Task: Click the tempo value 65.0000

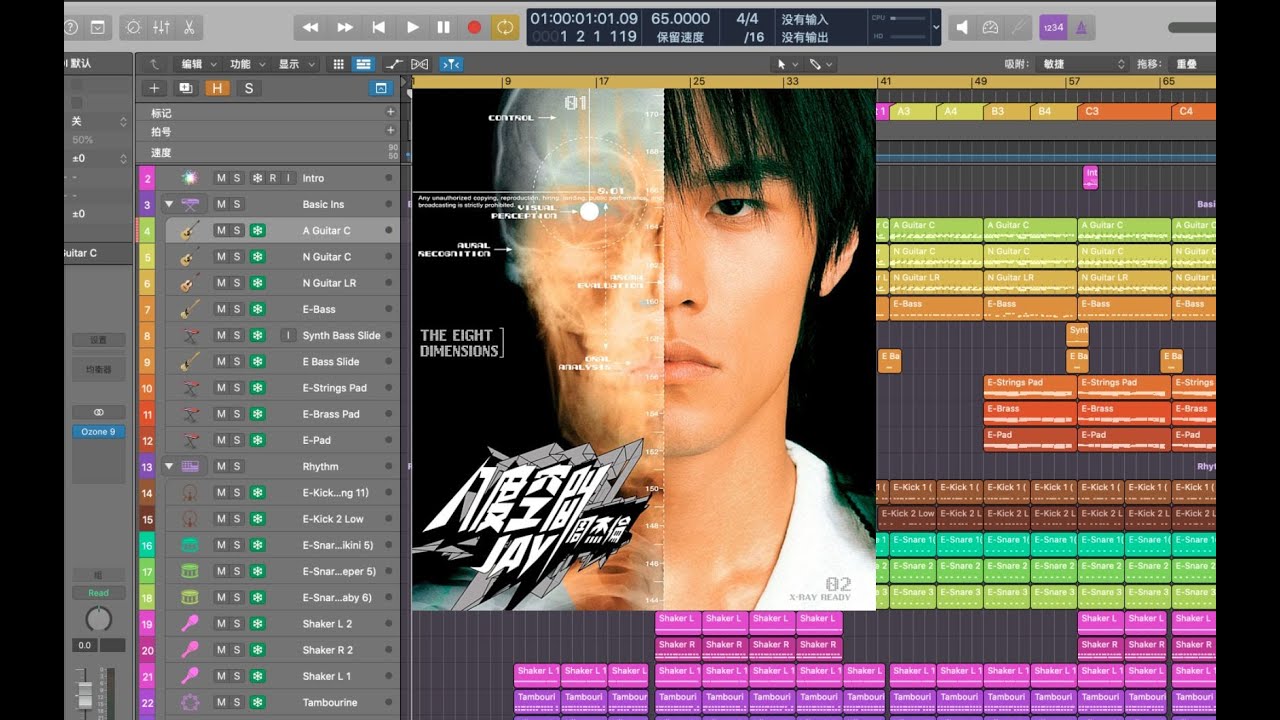Action: (680, 18)
